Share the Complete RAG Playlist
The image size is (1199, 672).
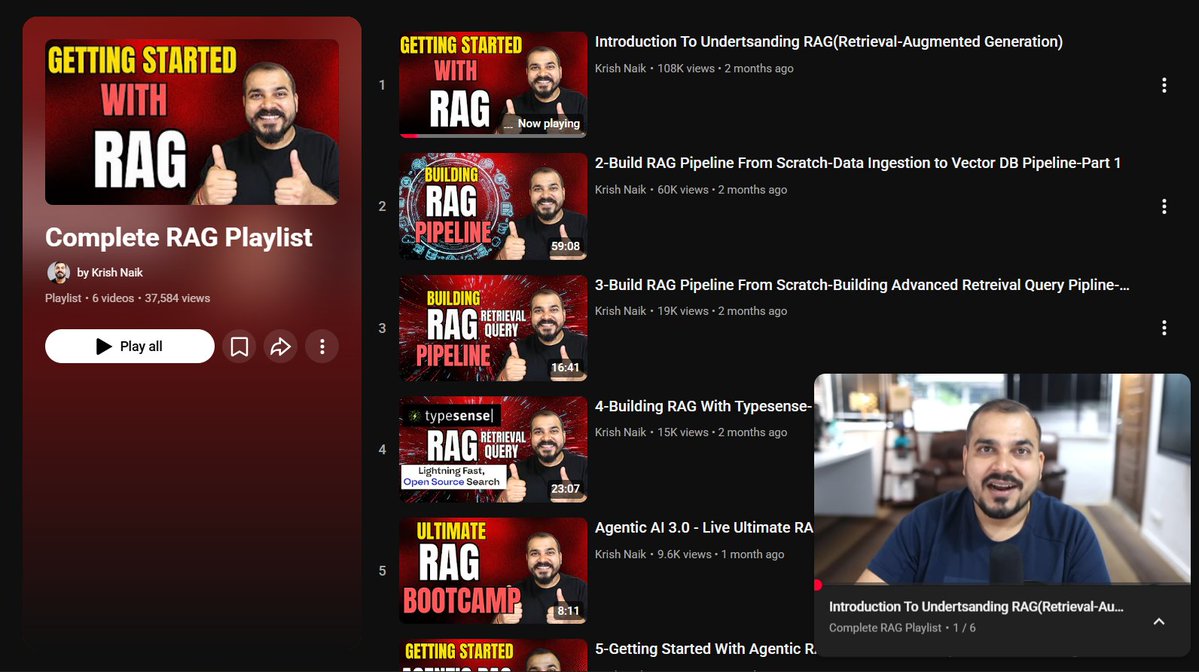(x=281, y=346)
